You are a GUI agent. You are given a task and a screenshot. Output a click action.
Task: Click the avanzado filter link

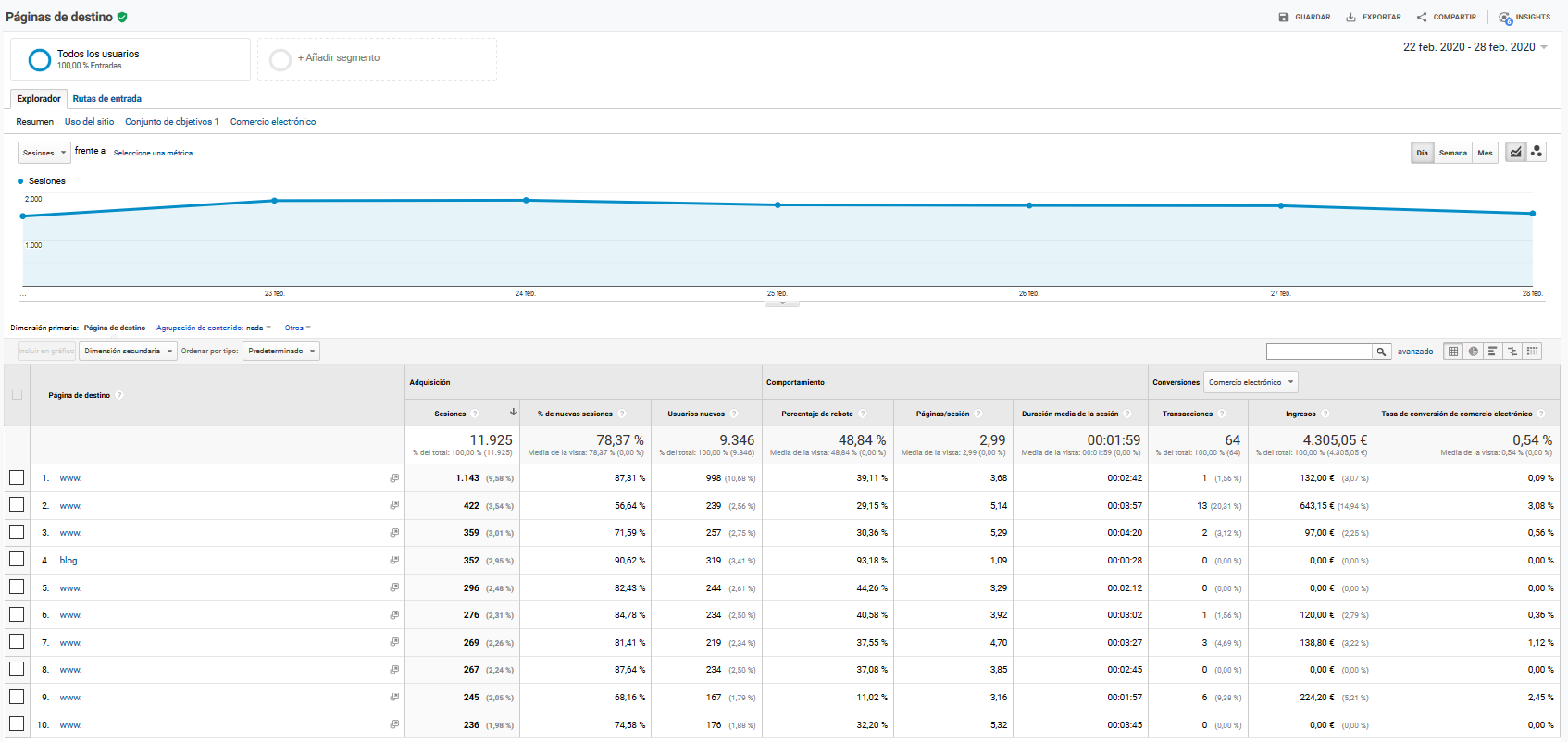coord(1415,352)
